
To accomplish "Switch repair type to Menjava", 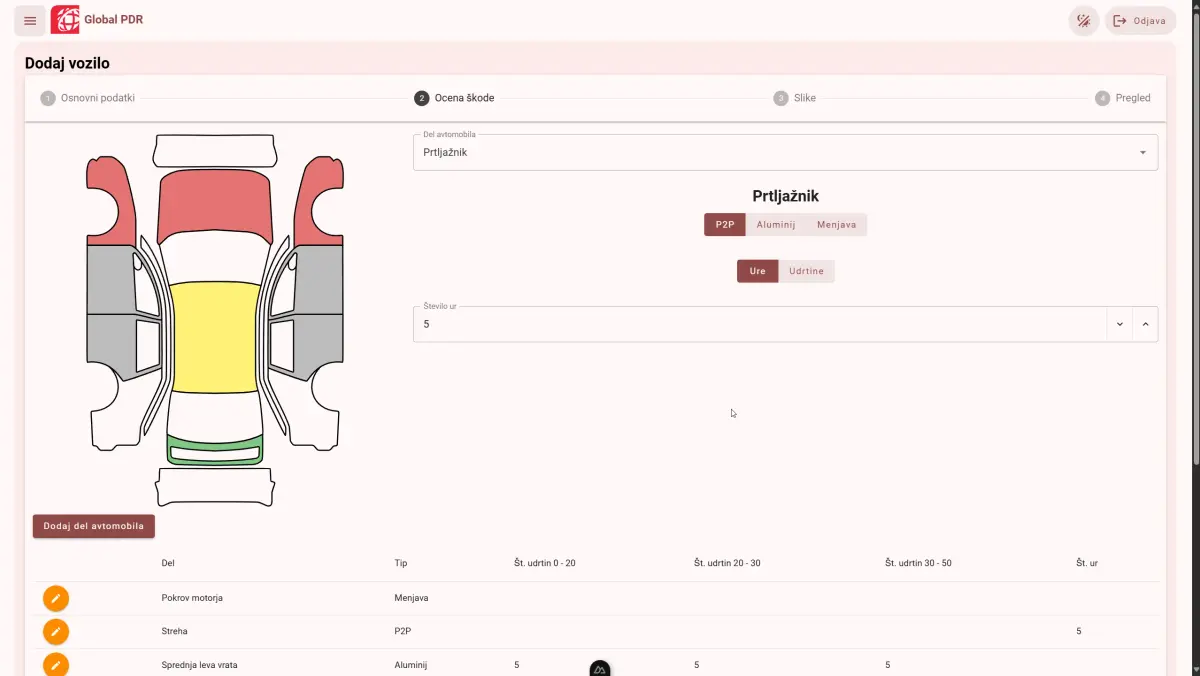I will click(x=836, y=225).
